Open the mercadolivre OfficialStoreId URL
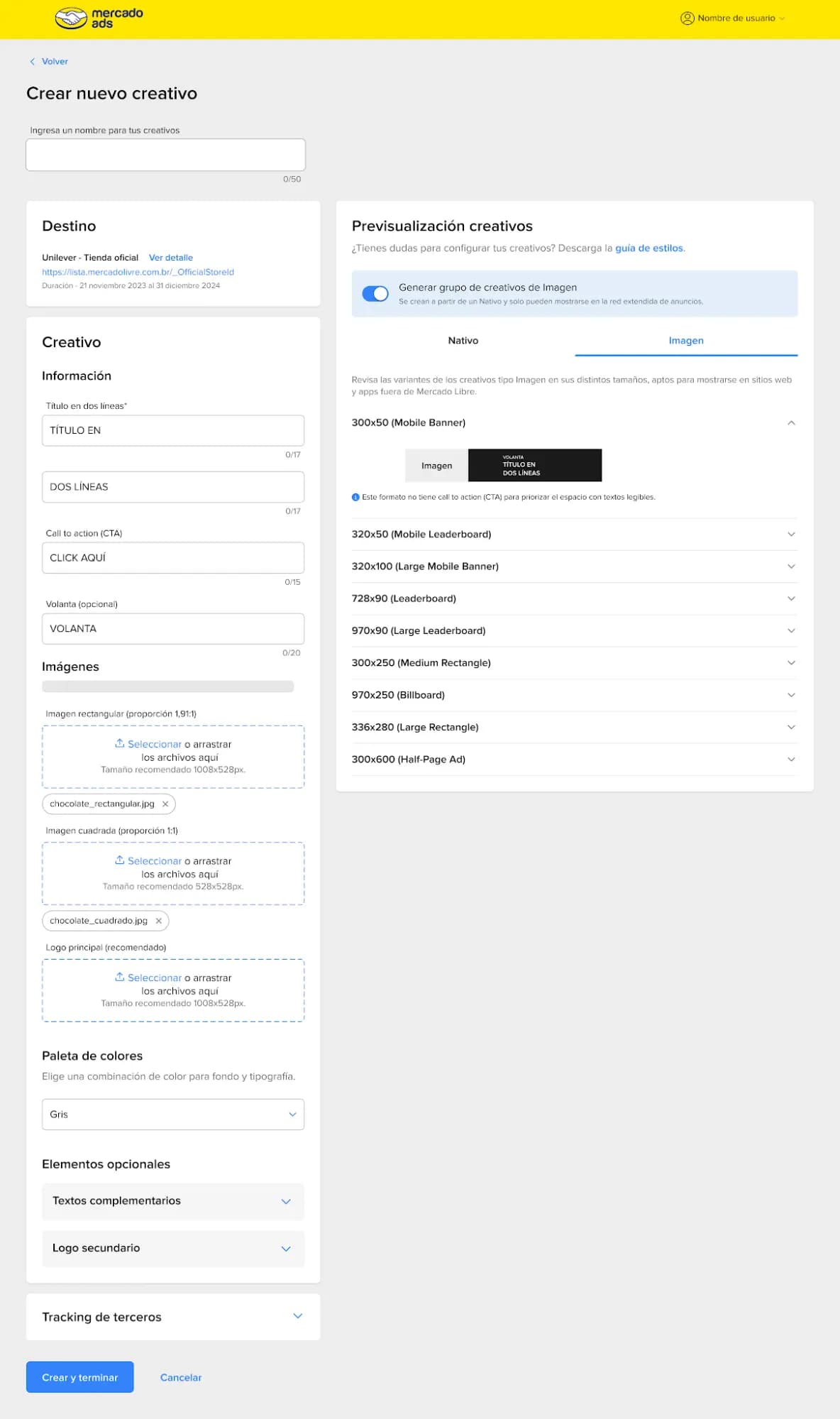 [138, 272]
